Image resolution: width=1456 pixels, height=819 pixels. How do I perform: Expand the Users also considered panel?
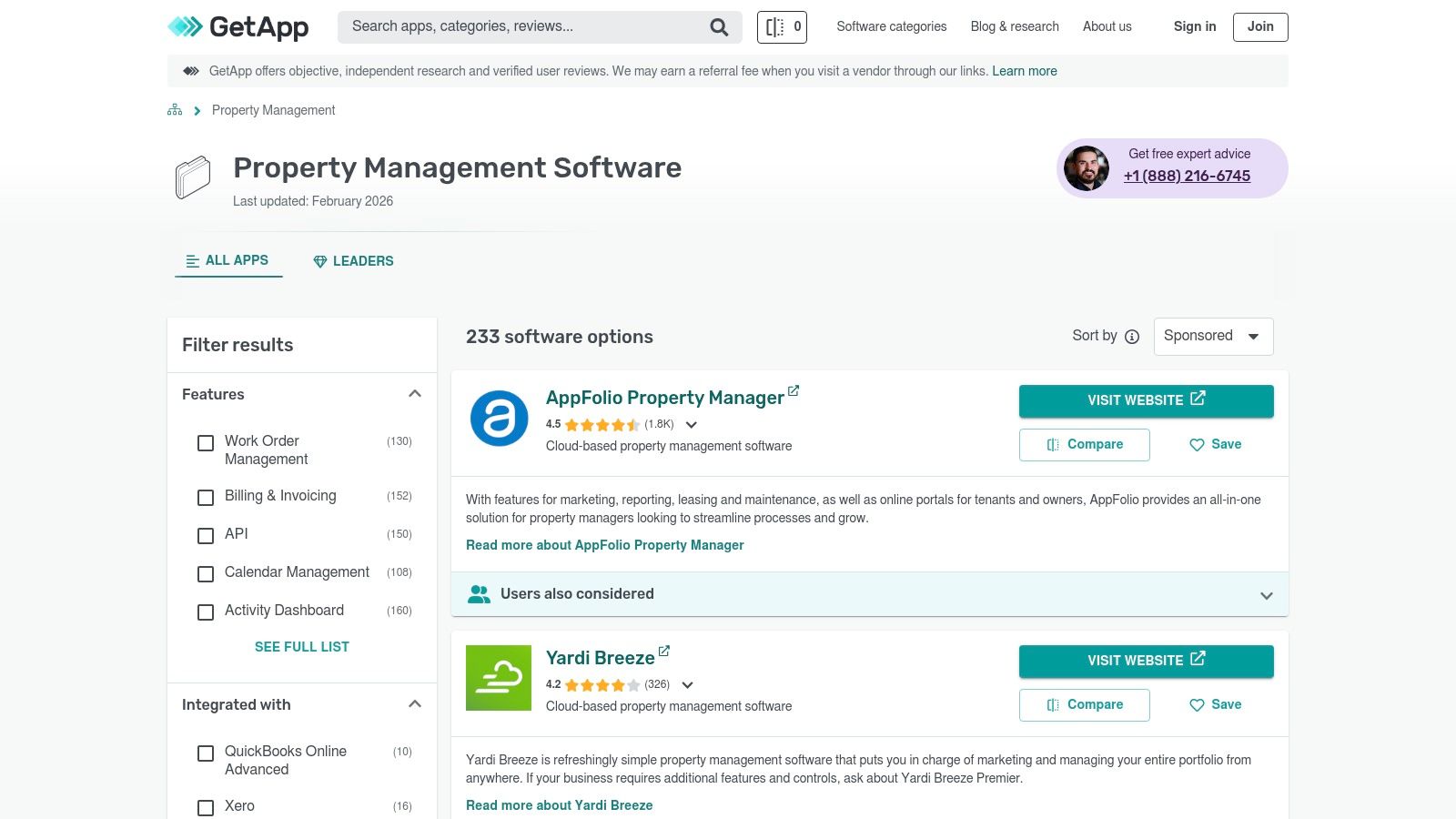pyautogui.click(x=869, y=594)
